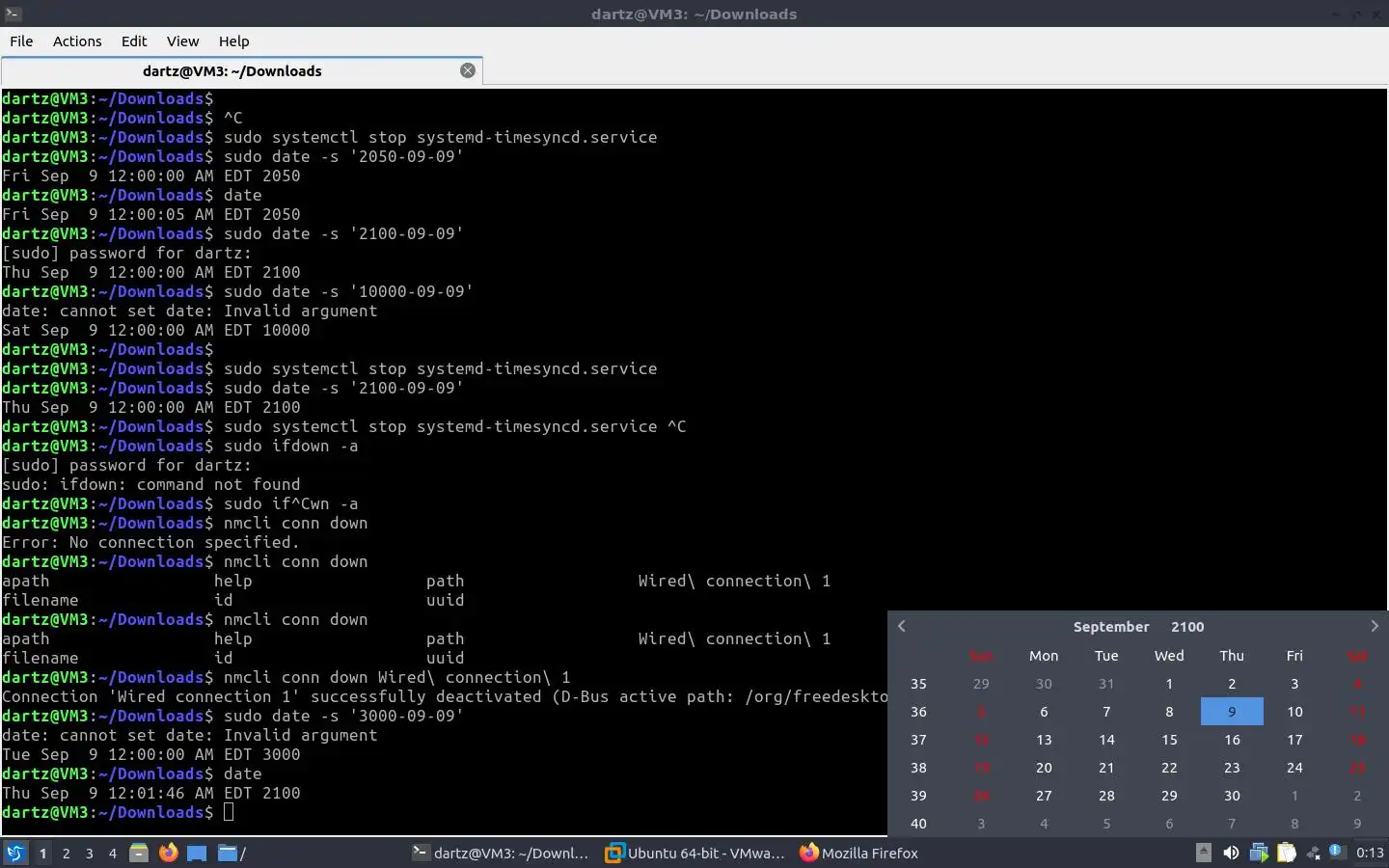Open the application menu launcher in taskbar

point(14,853)
